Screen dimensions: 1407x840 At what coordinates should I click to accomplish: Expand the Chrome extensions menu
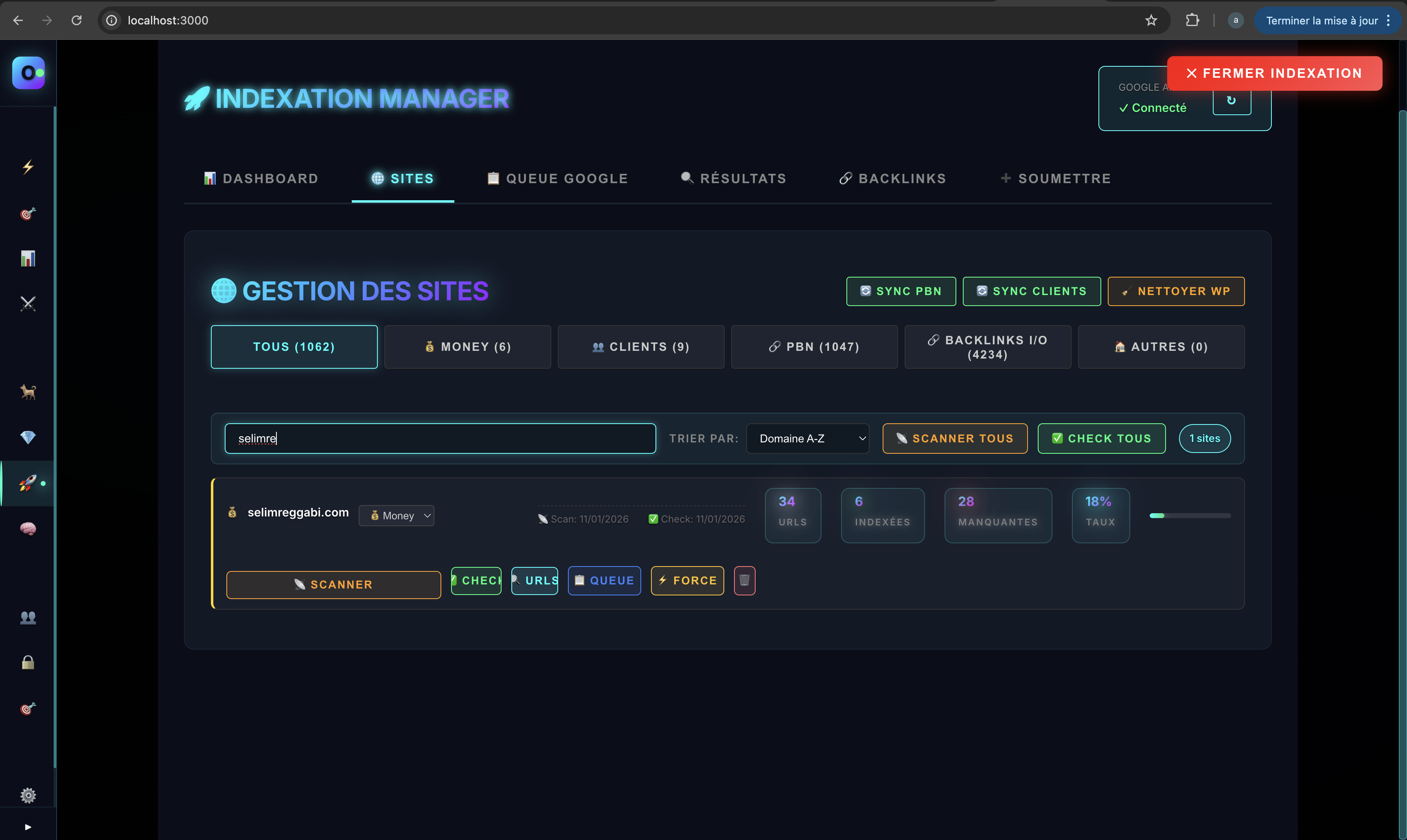1192,20
